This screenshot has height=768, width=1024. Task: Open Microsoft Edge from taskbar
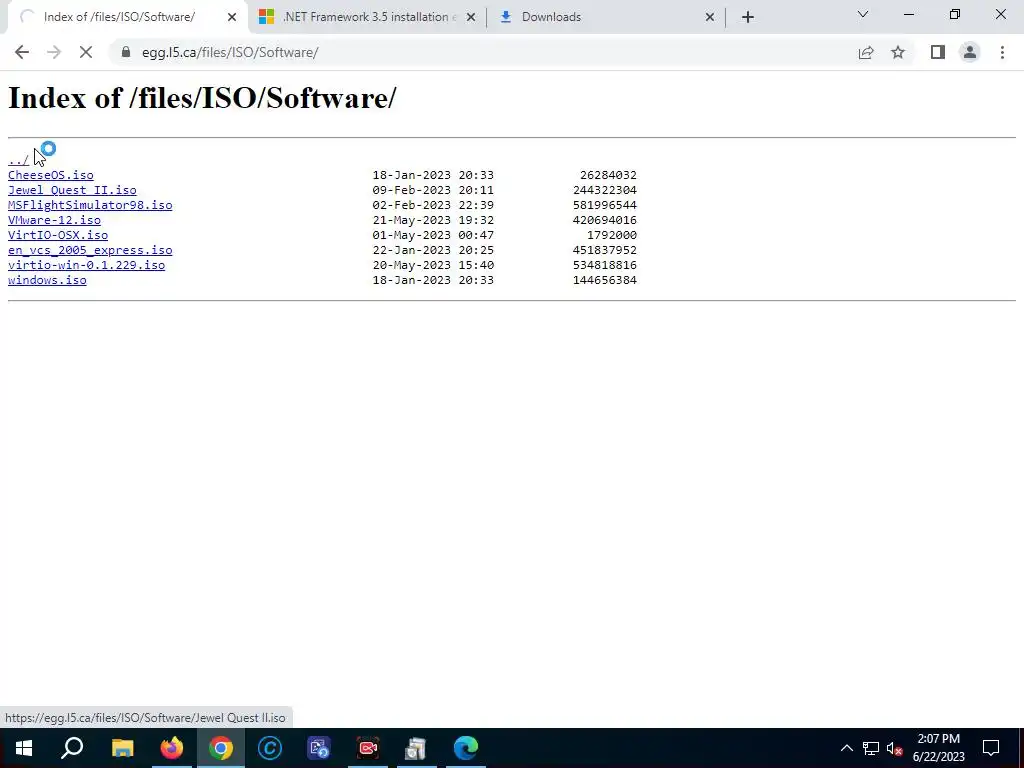pyautogui.click(x=466, y=748)
